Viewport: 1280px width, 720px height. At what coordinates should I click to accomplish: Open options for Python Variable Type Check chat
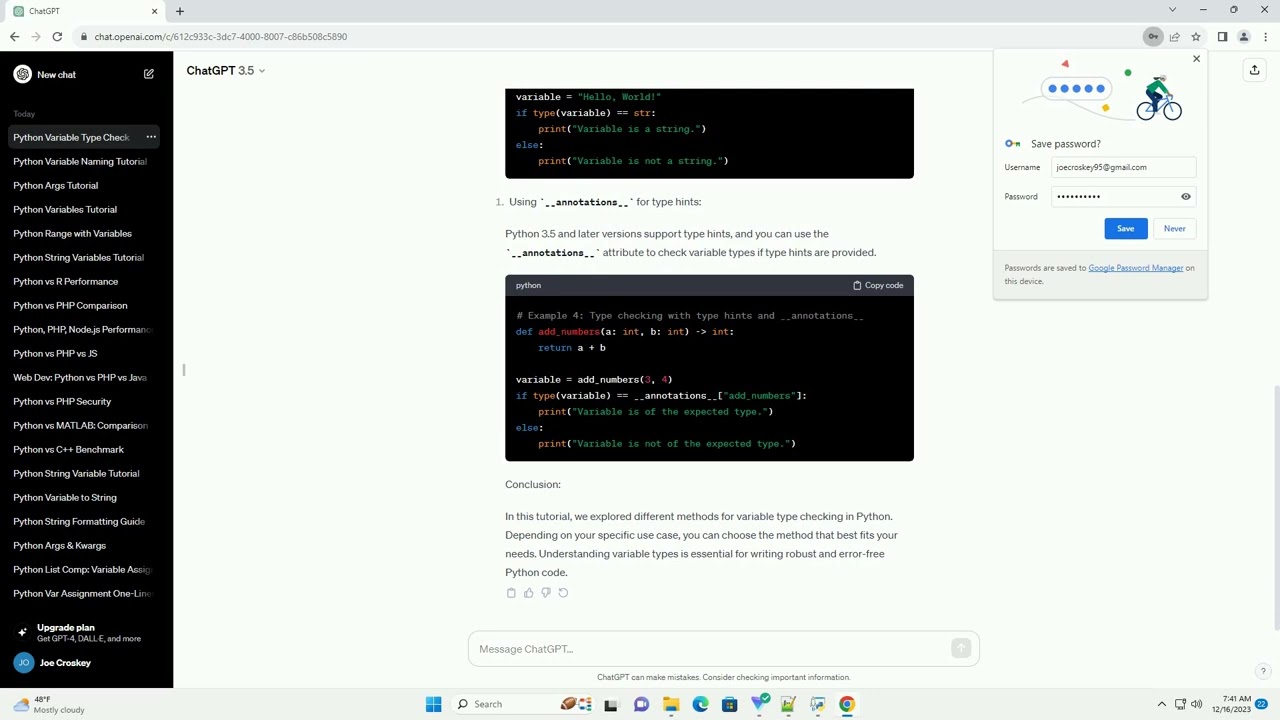click(x=151, y=137)
